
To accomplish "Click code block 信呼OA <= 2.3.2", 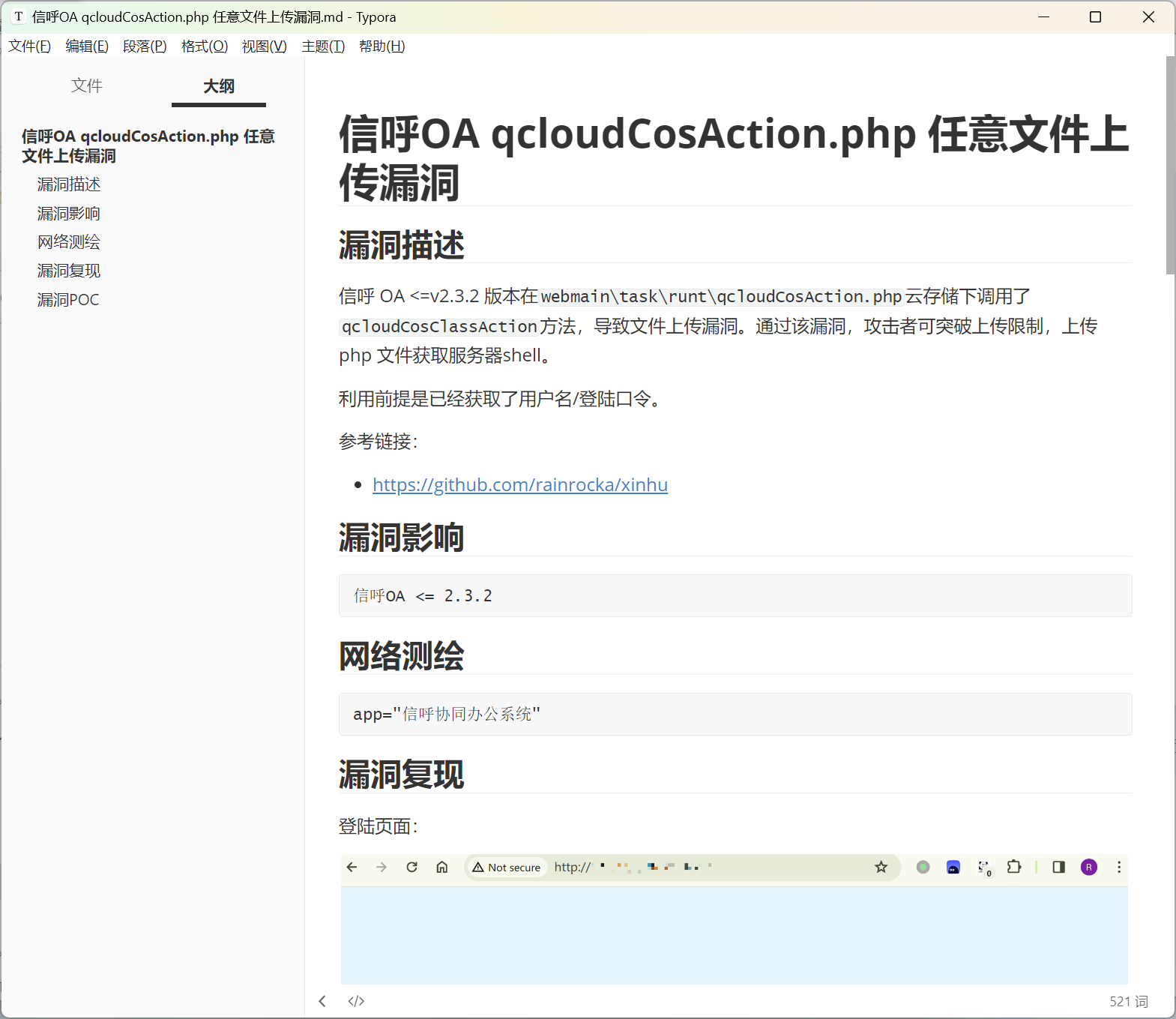I will click(x=735, y=596).
